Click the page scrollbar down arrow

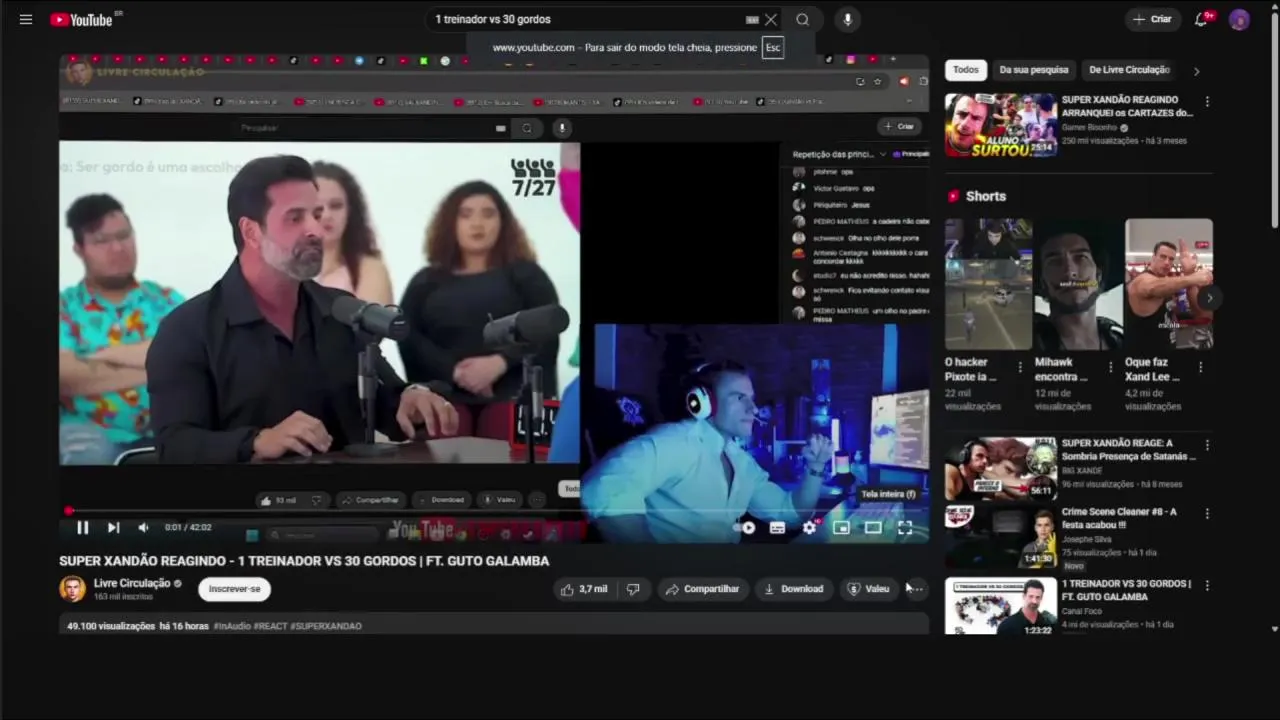point(1274,629)
